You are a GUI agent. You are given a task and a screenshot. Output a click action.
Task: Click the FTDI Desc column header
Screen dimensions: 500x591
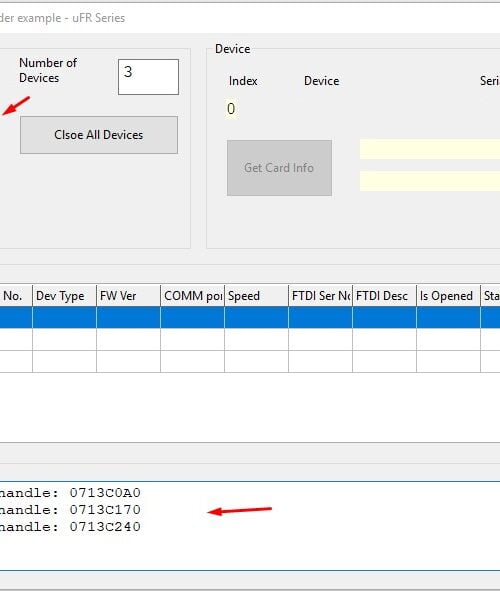coord(385,296)
